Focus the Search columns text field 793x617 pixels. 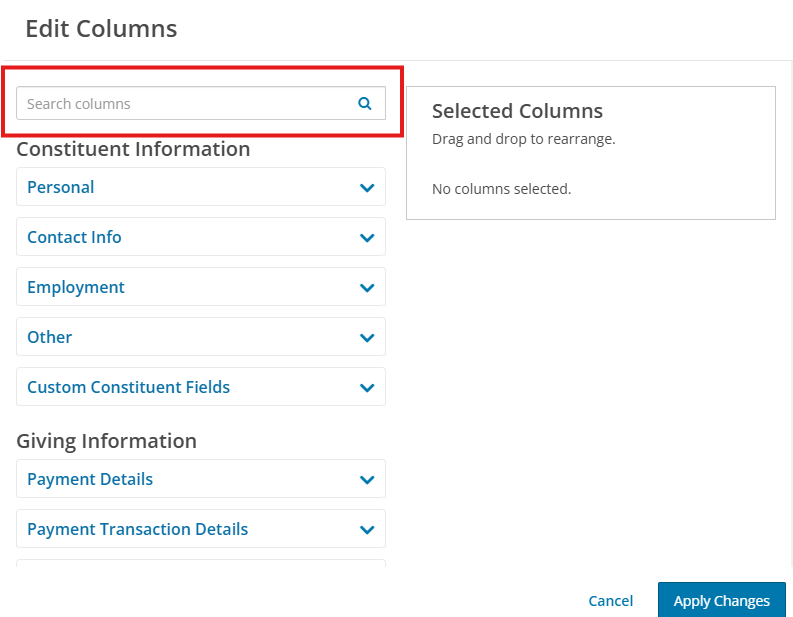[x=201, y=103]
